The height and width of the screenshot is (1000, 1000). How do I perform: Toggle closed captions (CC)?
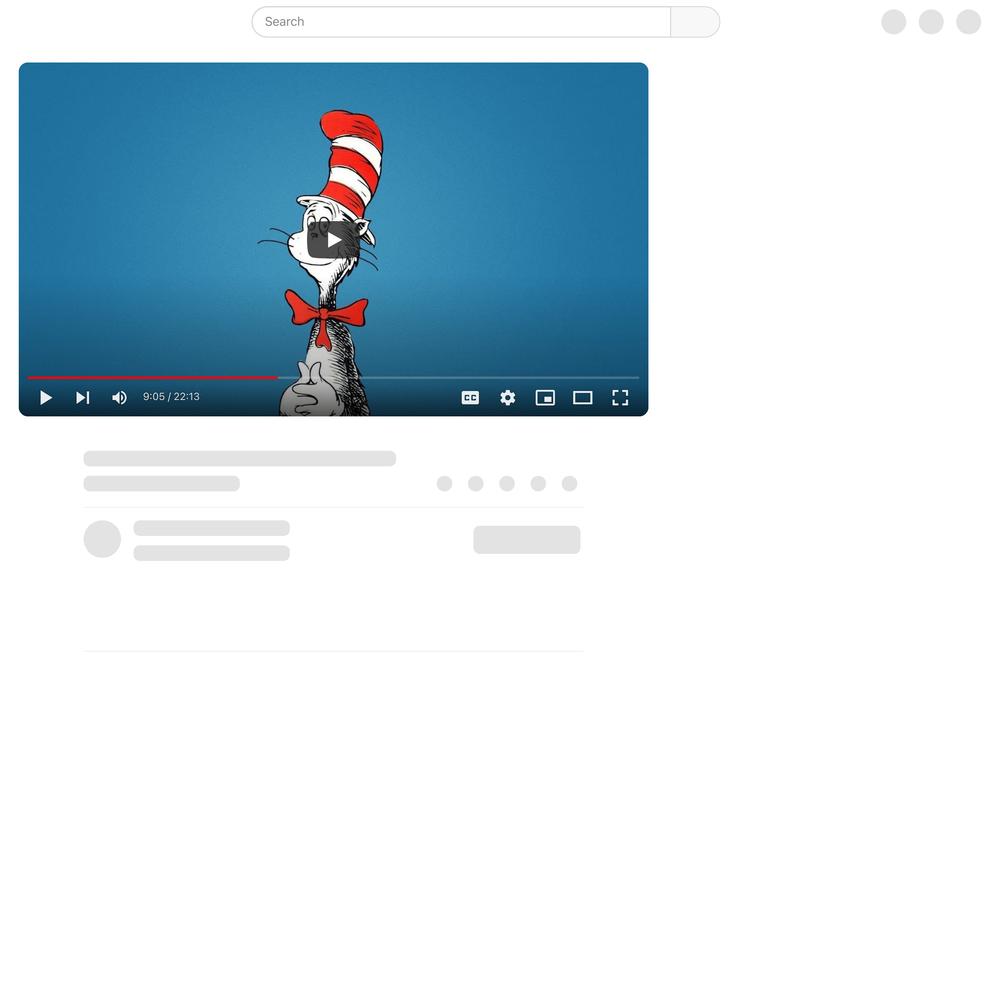470,398
